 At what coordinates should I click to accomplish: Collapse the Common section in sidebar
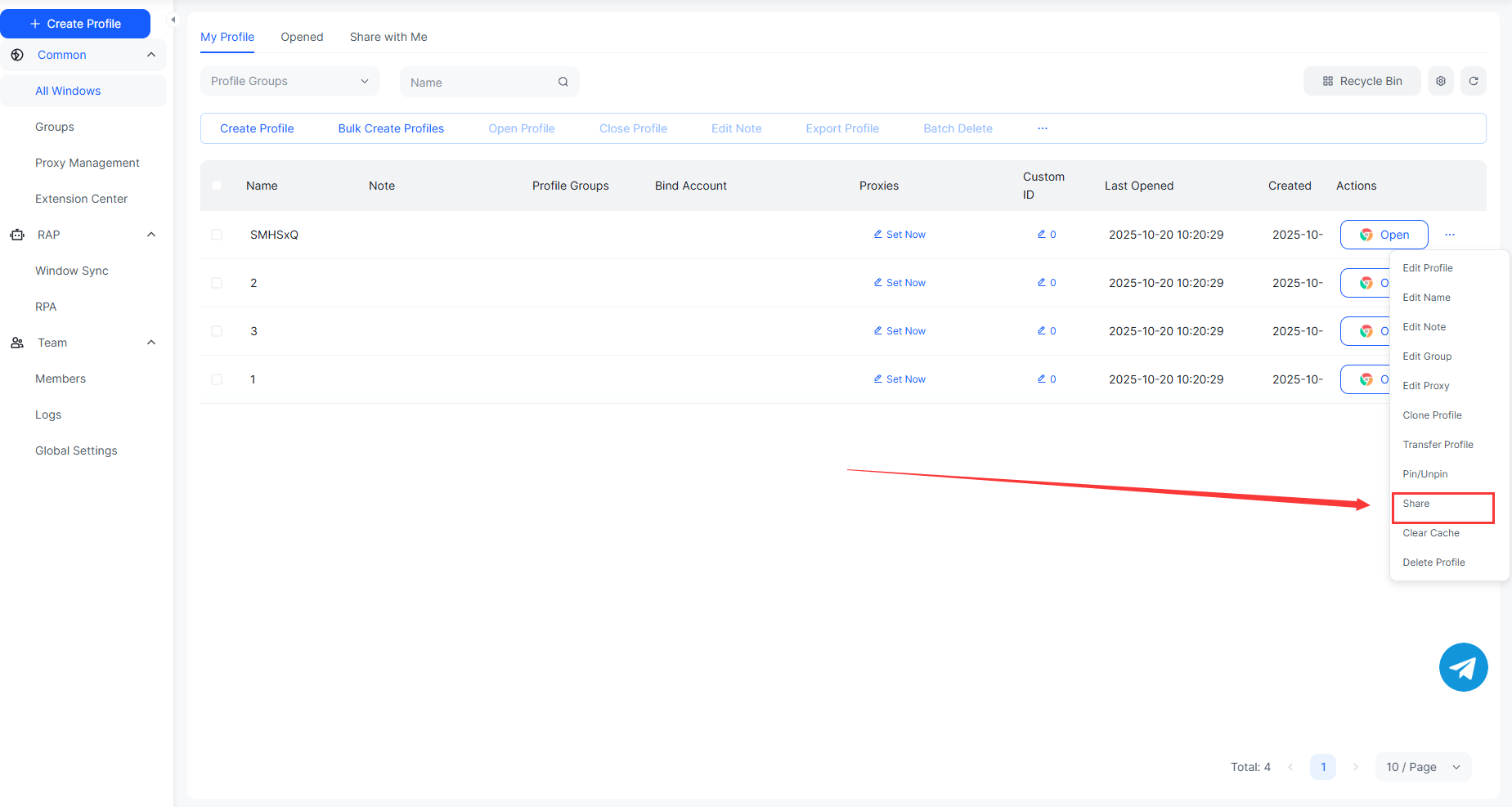tap(150, 55)
